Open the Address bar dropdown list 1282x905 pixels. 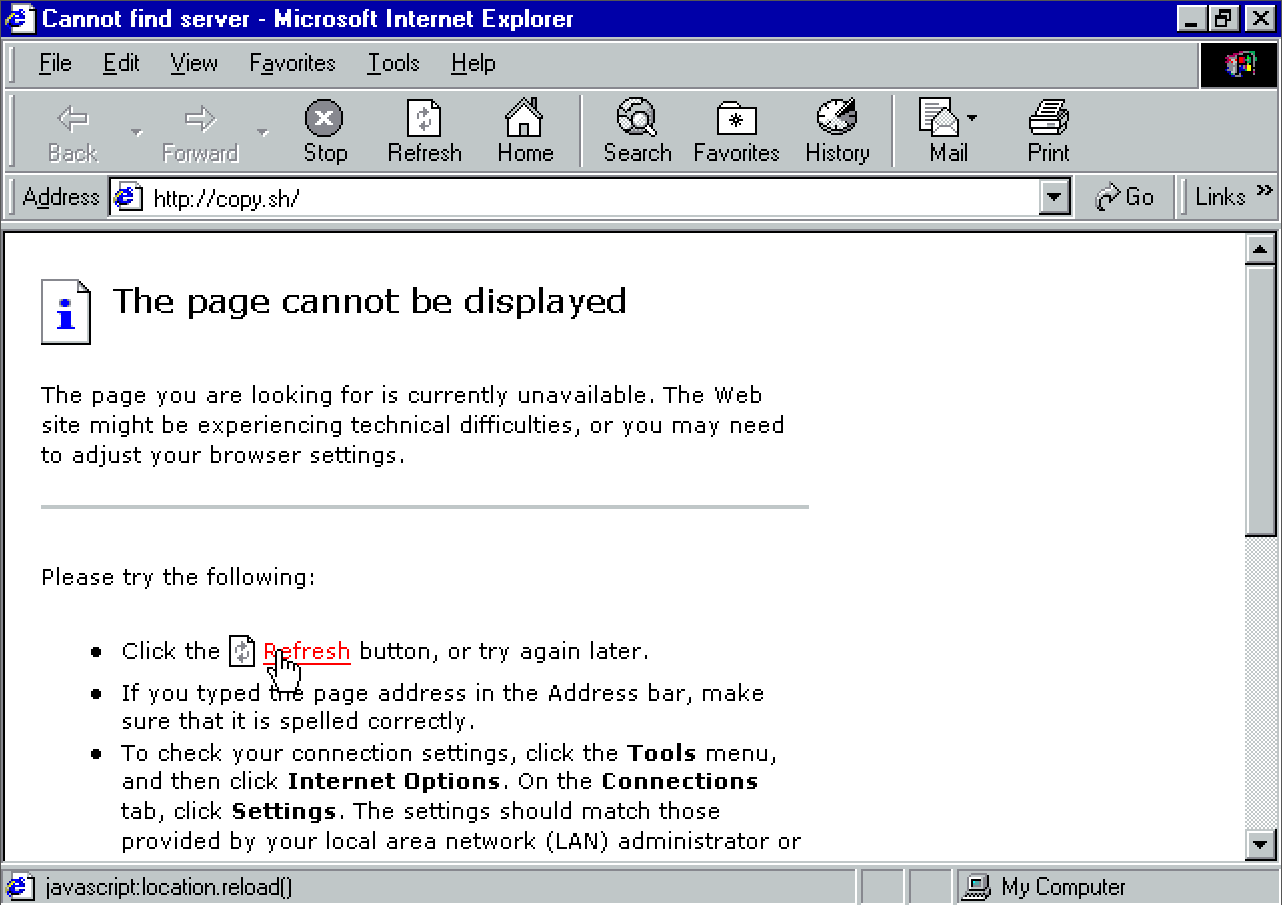click(x=1054, y=197)
